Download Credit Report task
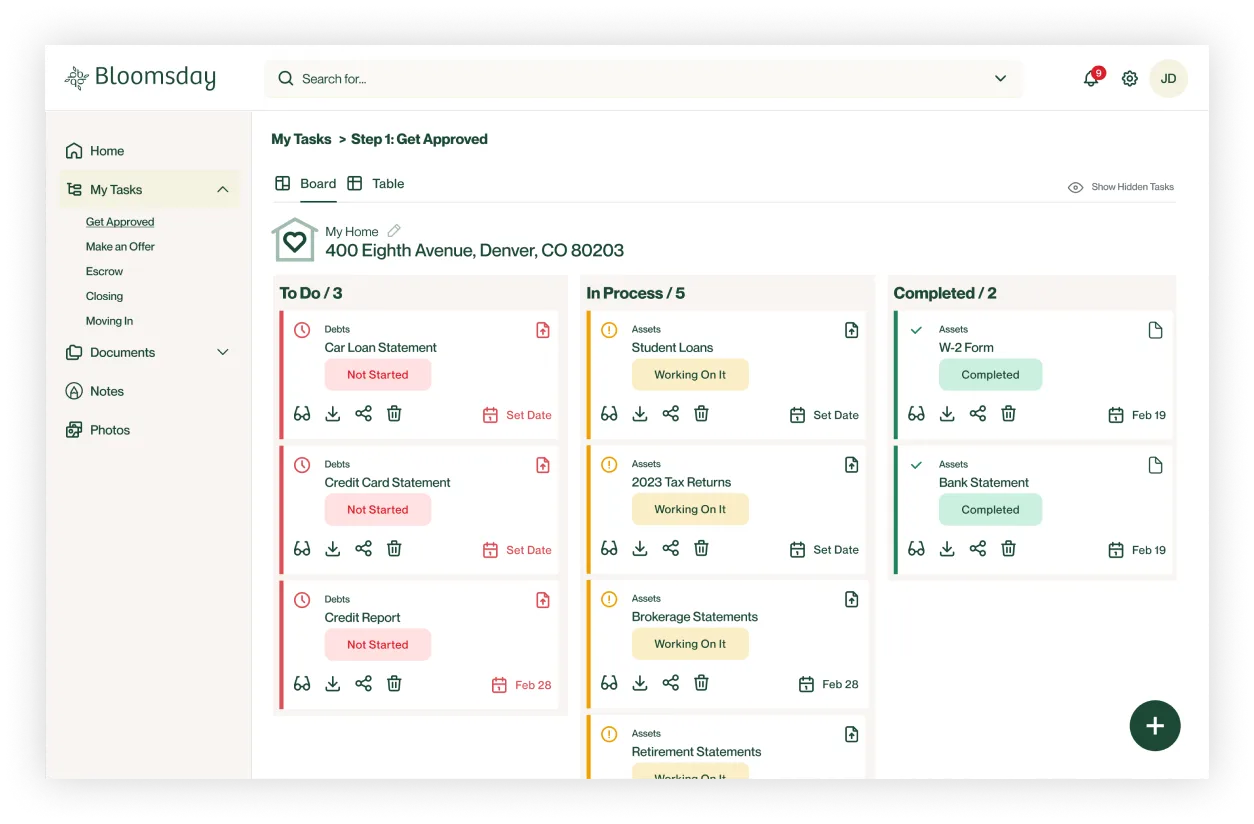 coord(333,684)
